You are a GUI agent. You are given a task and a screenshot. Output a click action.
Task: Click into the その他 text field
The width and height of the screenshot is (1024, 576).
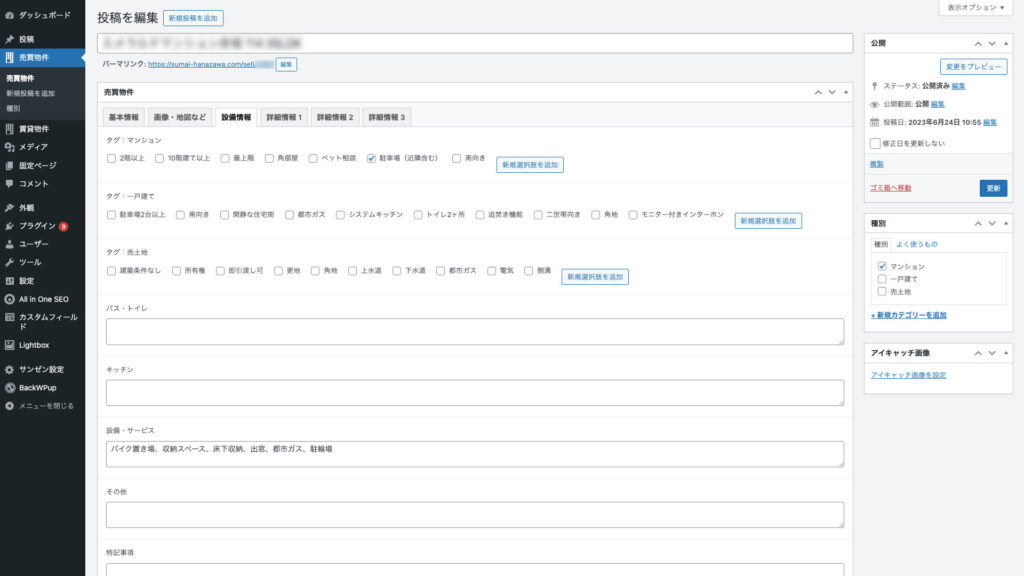[475, 515]
